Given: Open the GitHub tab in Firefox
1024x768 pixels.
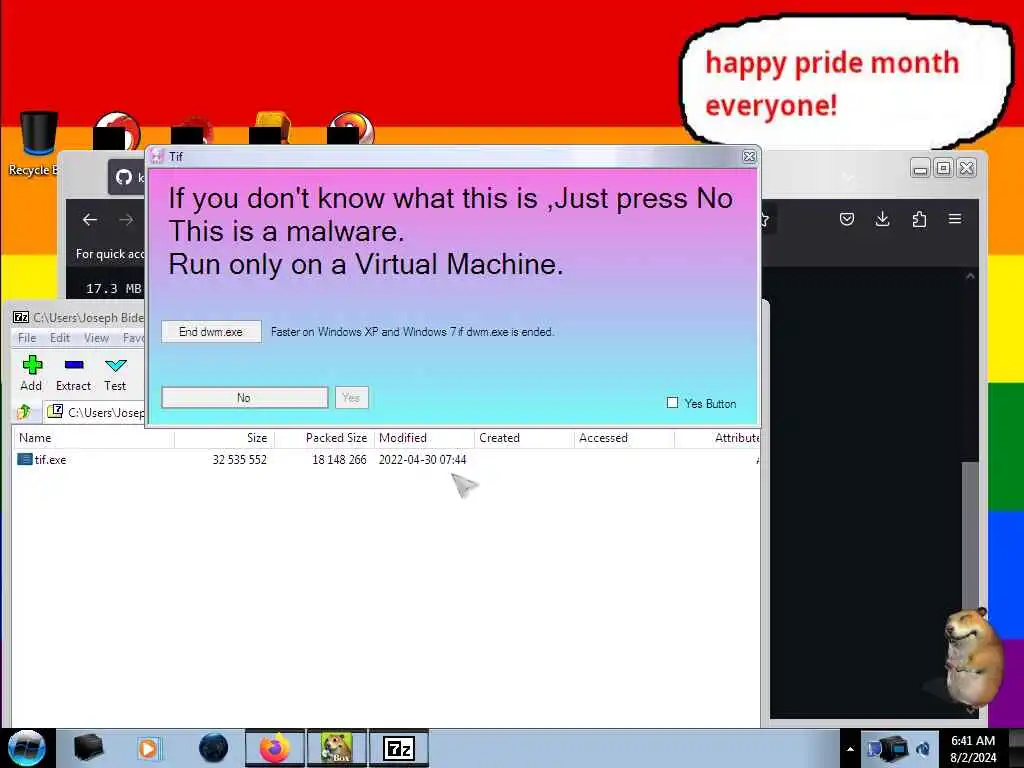Looking at the screenshot, I should pos(127,177).
